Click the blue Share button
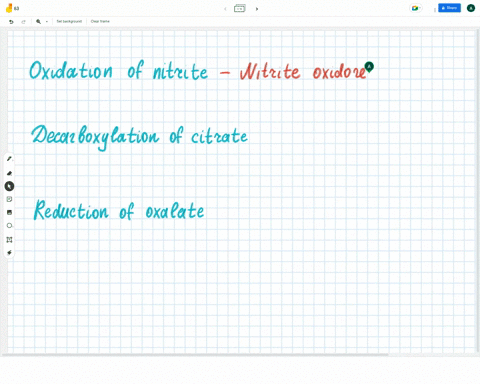The height and width of the screenshot is (384, 480). [x=449, y=8]
